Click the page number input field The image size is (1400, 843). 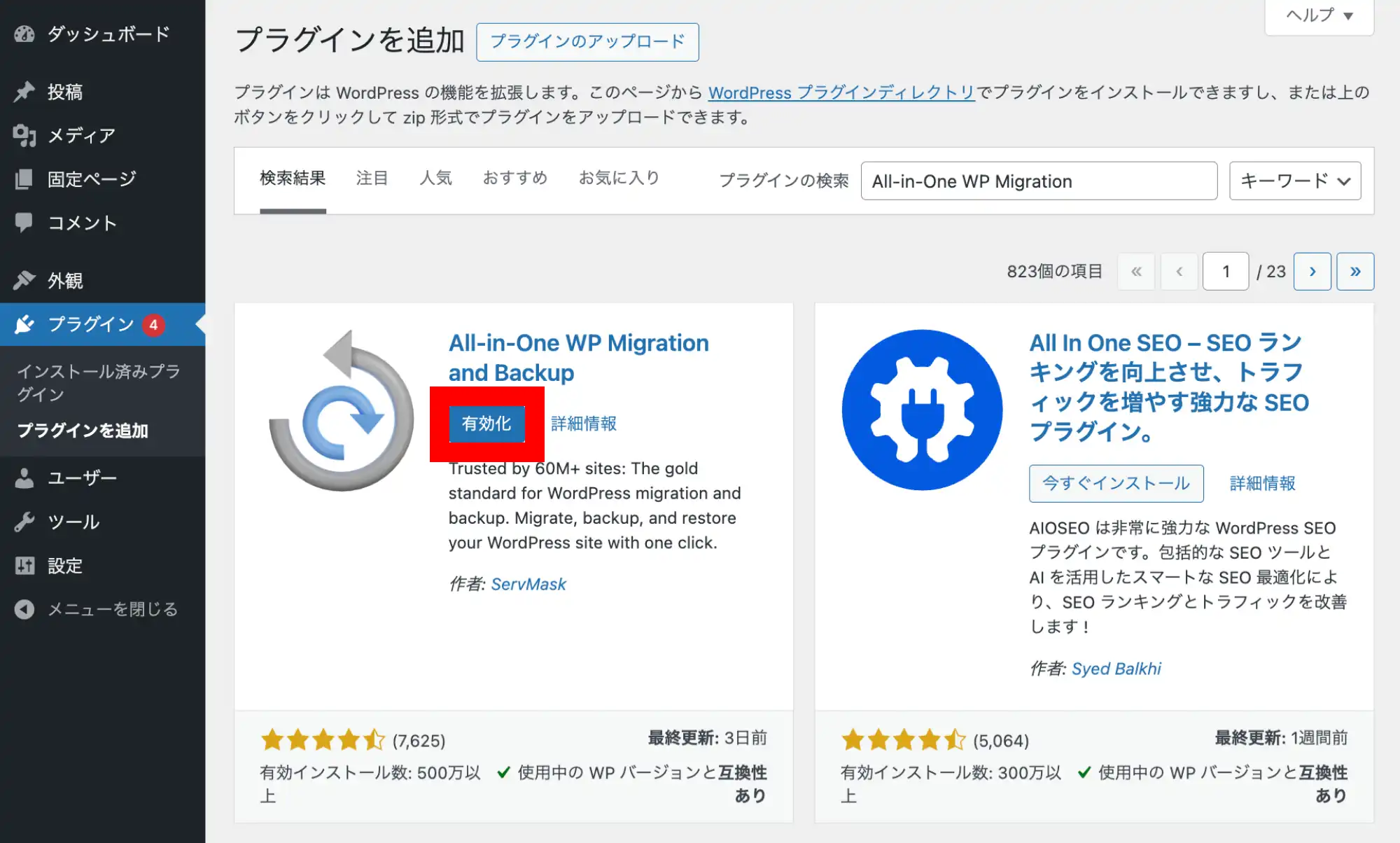(x=1225, y=271)
